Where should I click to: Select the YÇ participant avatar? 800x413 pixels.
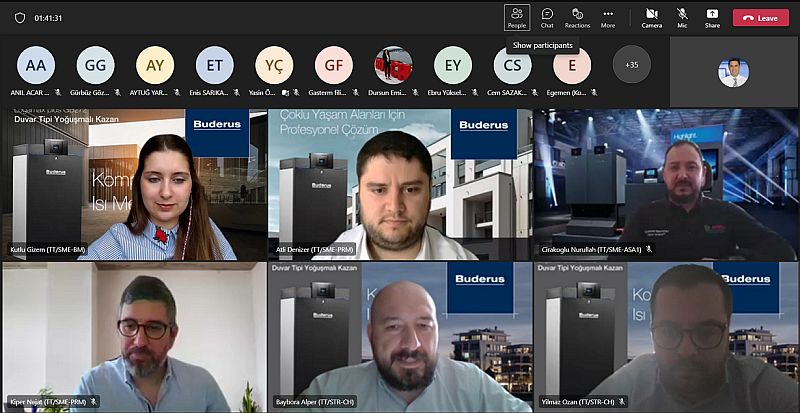pos(274,65)
